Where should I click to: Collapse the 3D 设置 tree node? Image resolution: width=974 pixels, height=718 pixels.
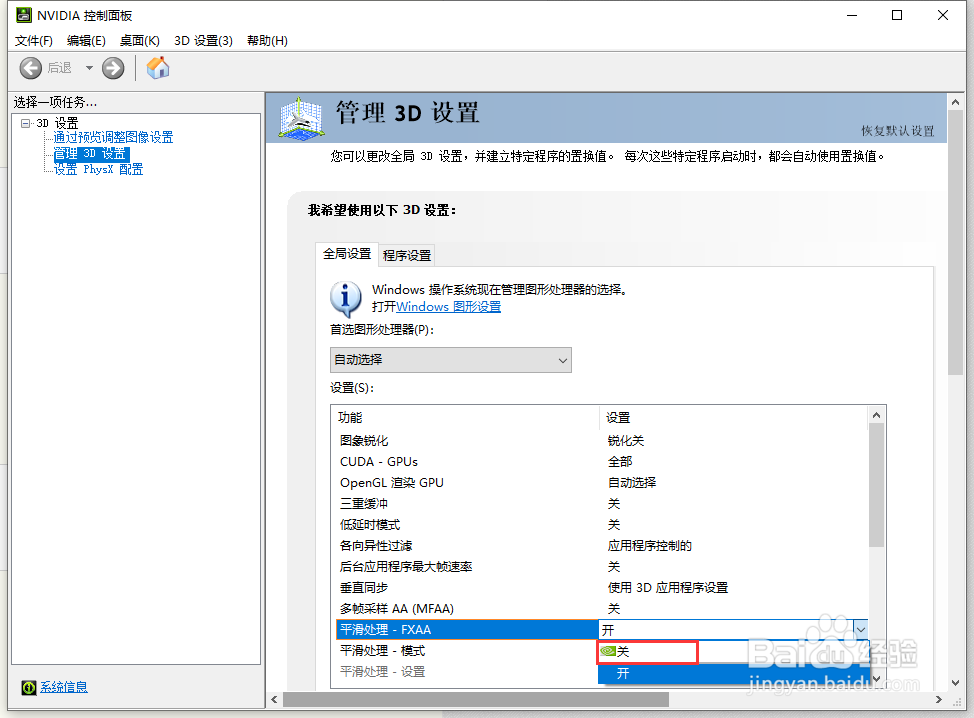coord(25,123)
